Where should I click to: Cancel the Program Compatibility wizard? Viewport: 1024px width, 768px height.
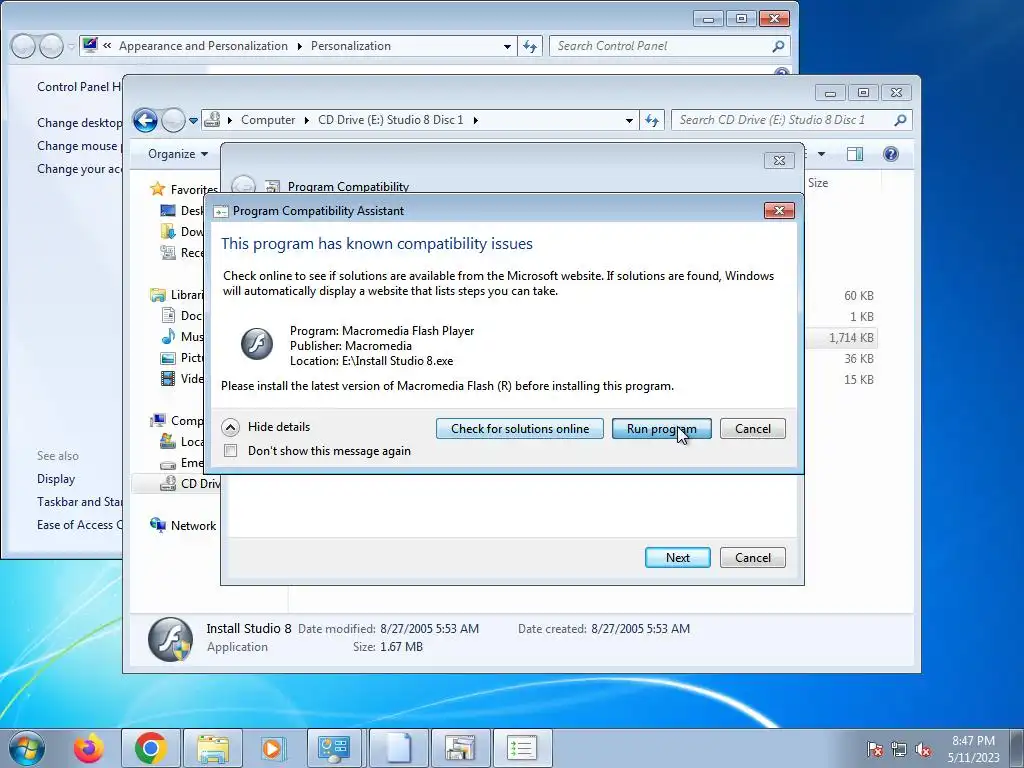click(x=752, y=558)
